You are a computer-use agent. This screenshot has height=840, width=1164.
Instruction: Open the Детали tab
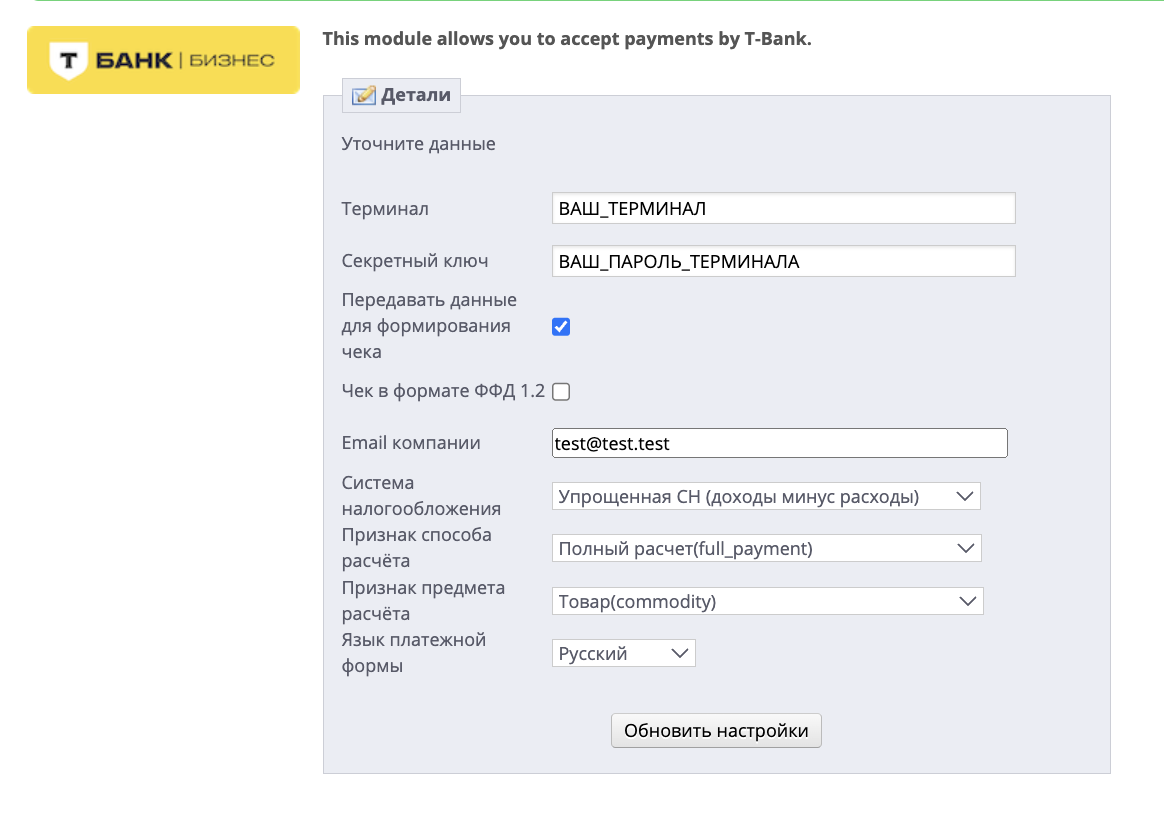point(401,95)
